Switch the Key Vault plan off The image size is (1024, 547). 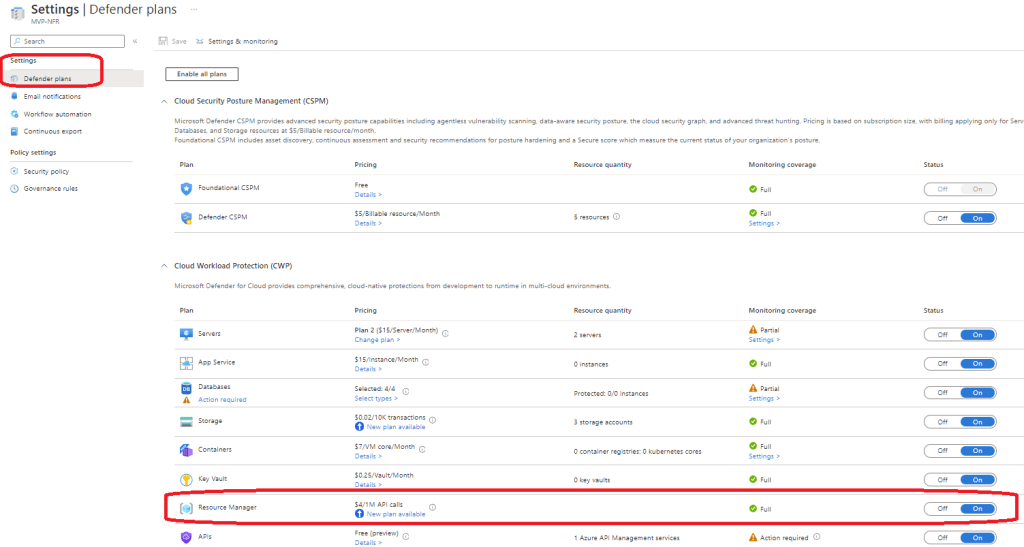point(942,480)
